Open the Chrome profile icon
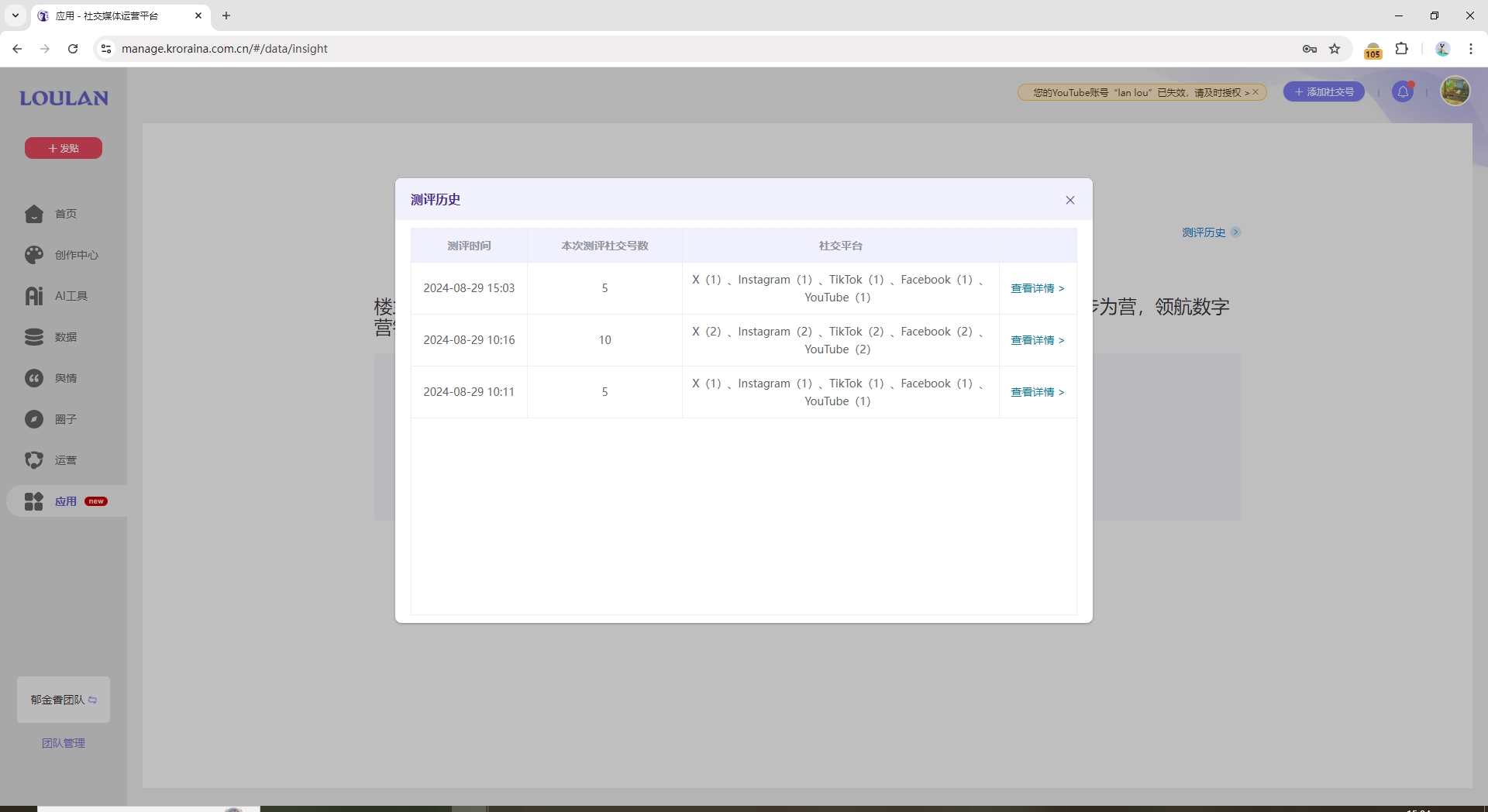The image size is (1488, 812). [x=1442, y=49]
